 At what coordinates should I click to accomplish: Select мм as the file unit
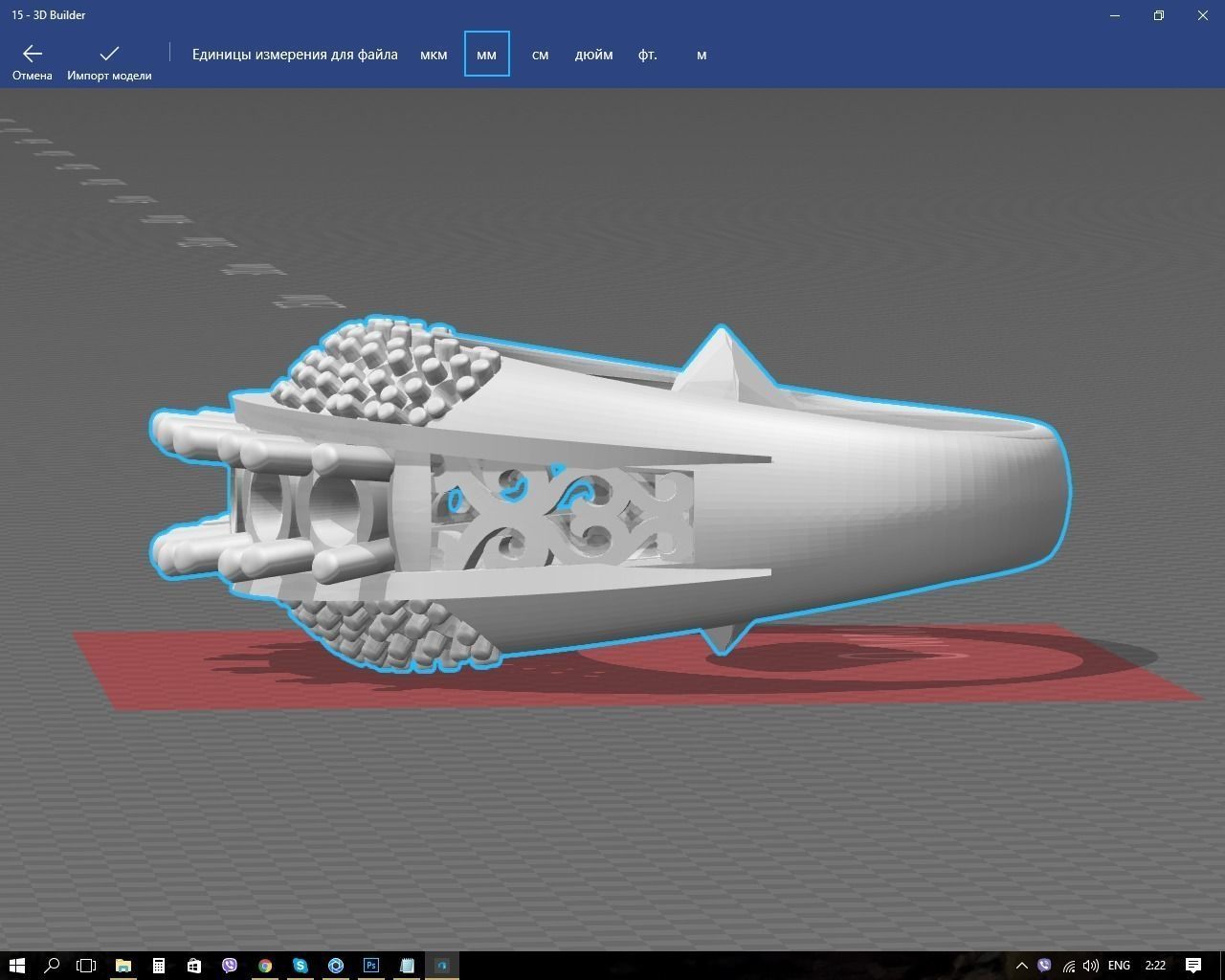point(487,55)
